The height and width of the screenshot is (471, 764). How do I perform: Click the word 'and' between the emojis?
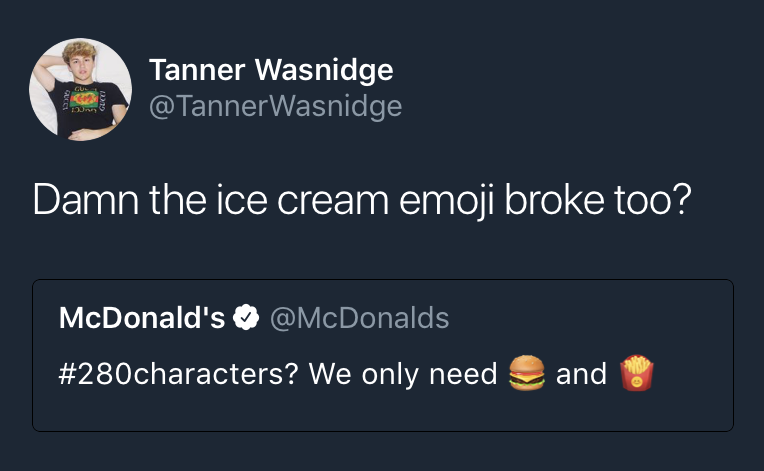coord(581,375)
